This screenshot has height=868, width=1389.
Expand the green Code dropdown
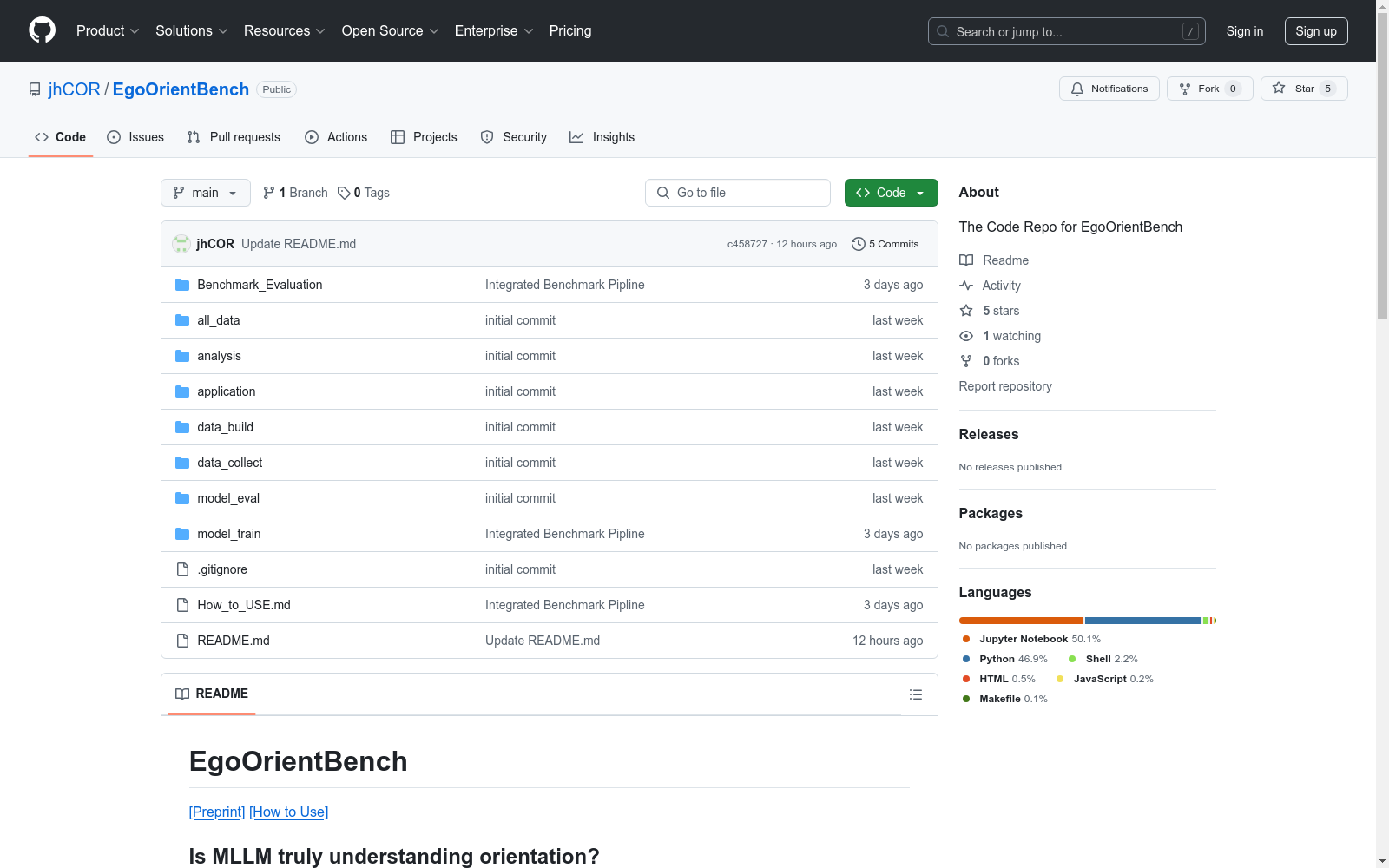[x=891, y=193]
